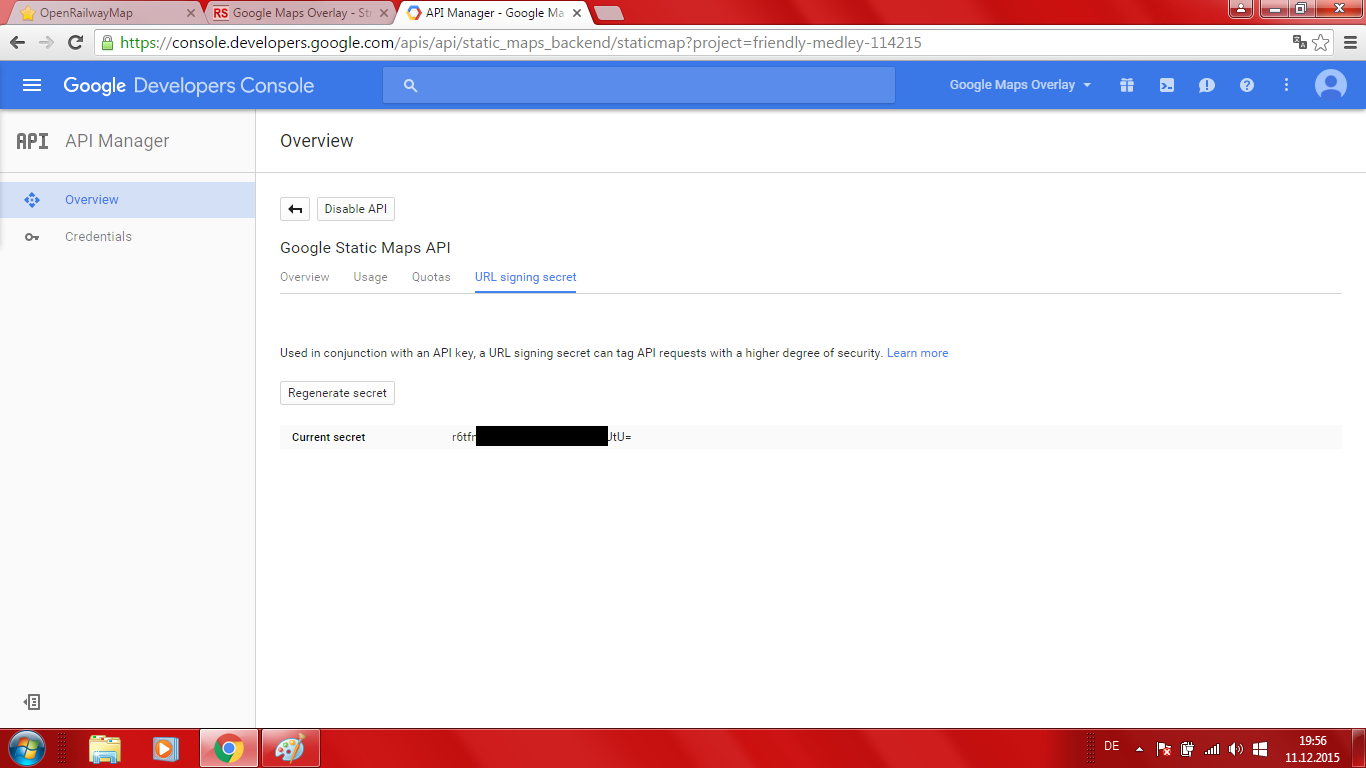
Task: Bookmark this page with the star icon
Action: (x=1321, y=43)
